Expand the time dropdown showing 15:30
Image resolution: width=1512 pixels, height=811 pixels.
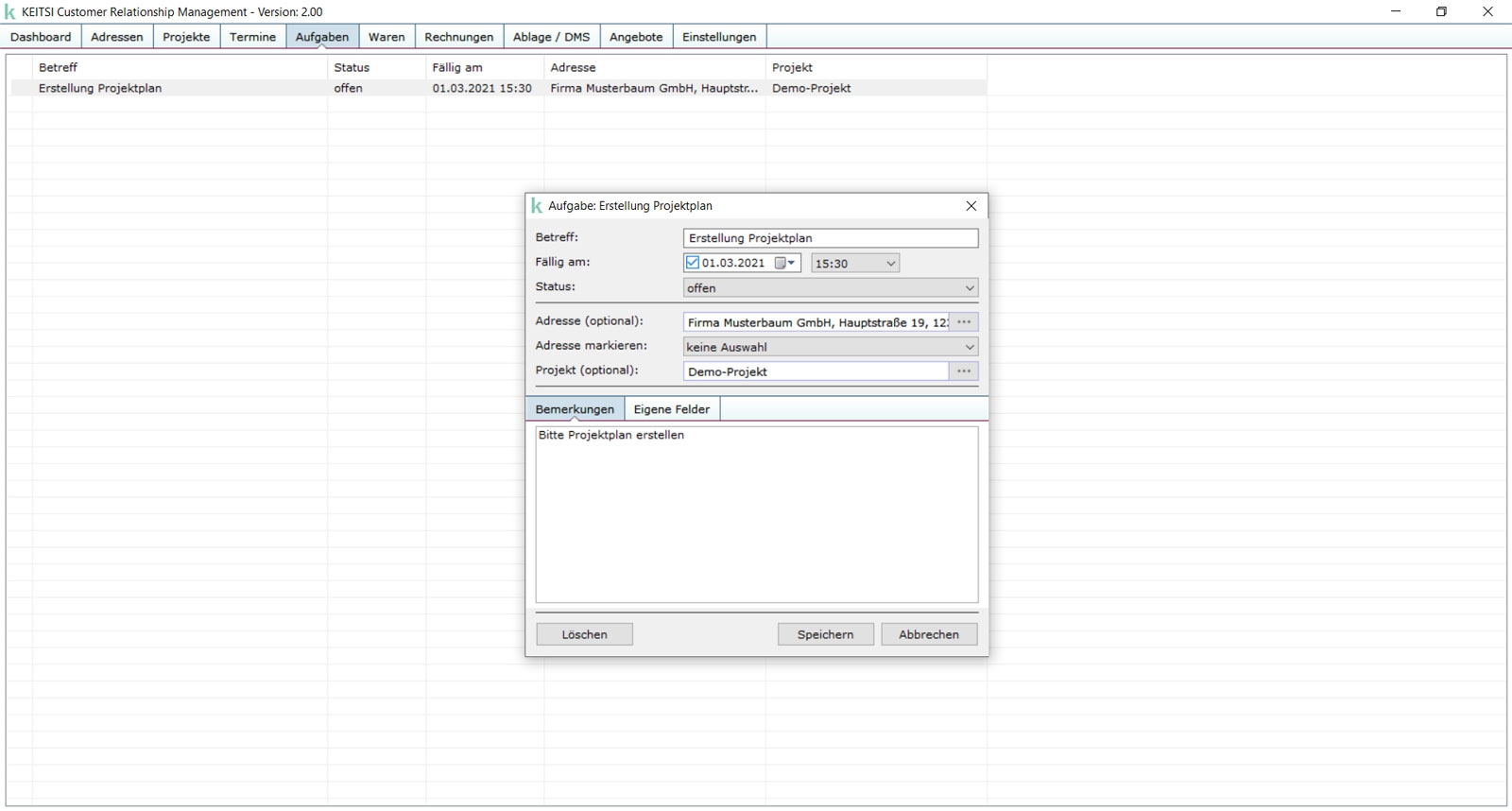coord(890,264)
